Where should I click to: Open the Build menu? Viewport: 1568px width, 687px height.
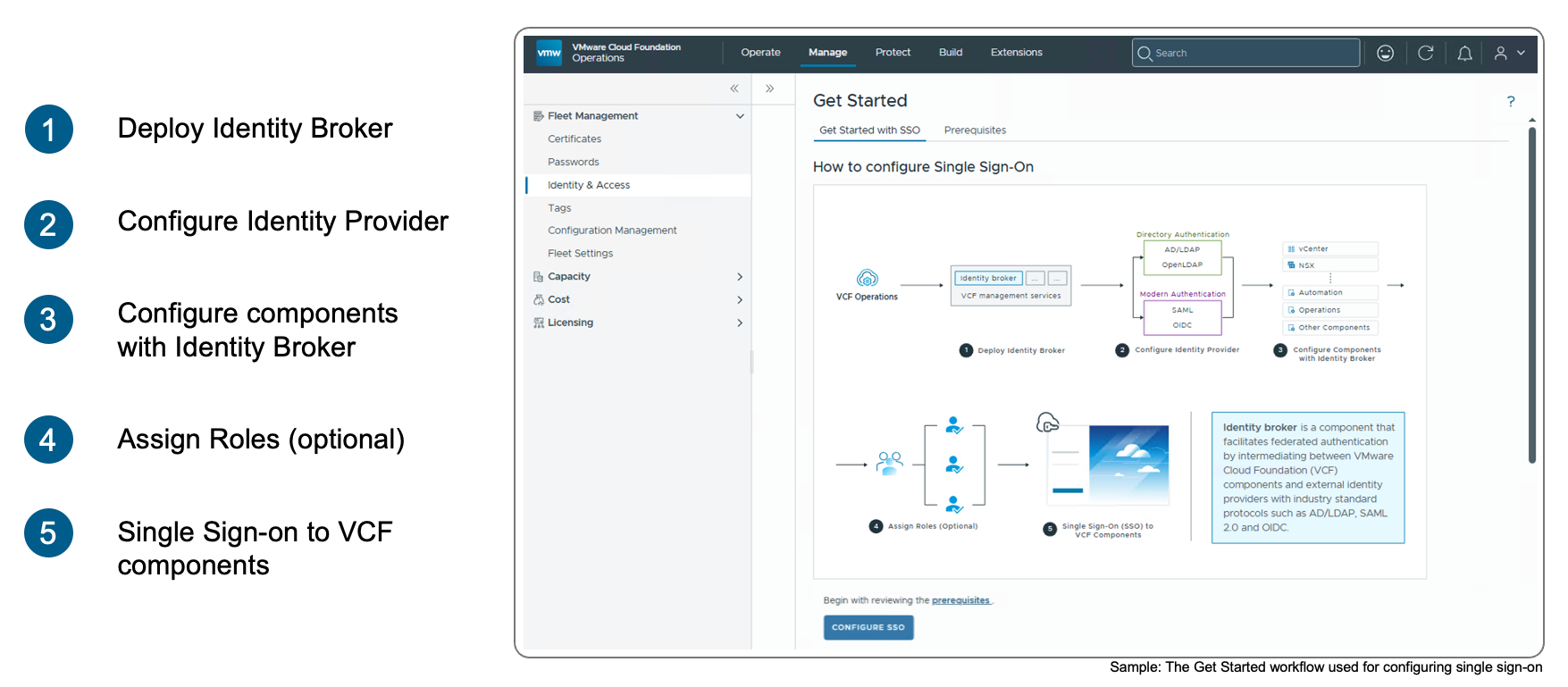[x=951, y=53]
